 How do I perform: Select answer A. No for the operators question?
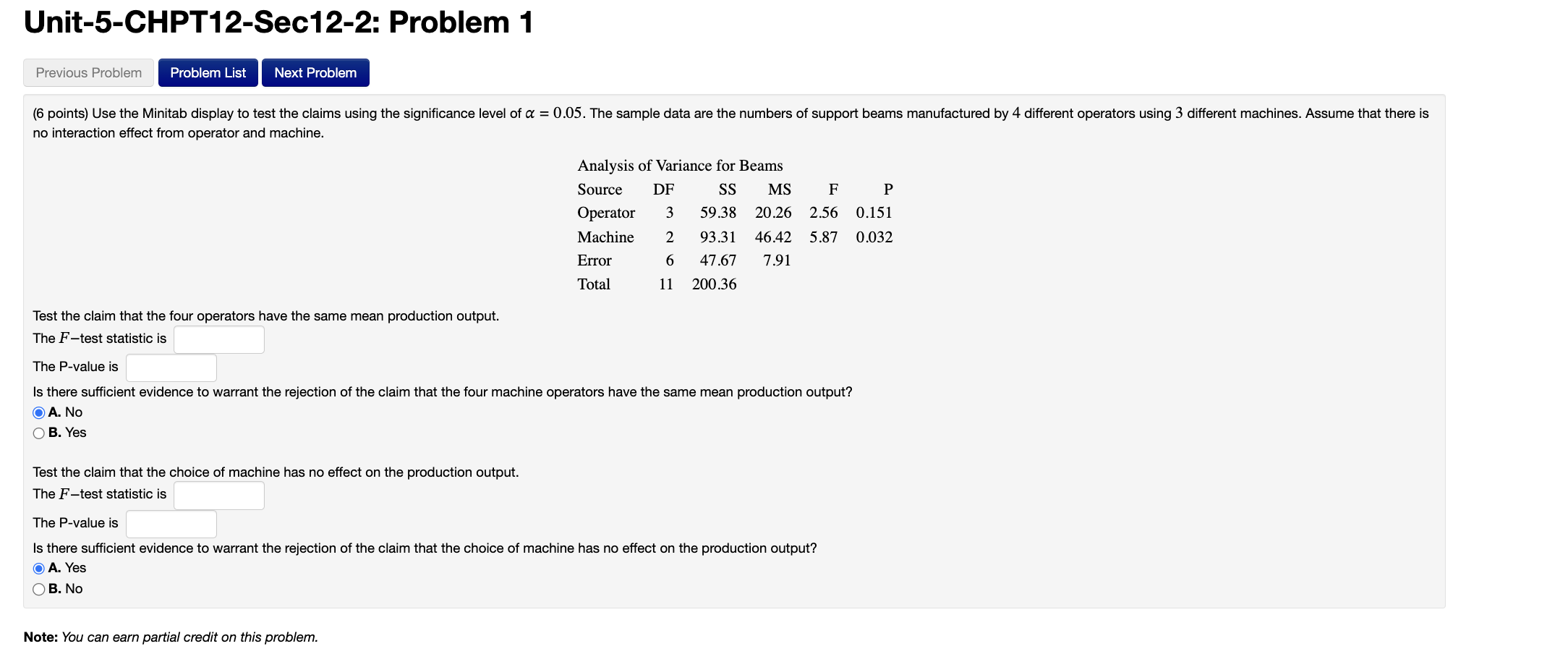point(38,412)
